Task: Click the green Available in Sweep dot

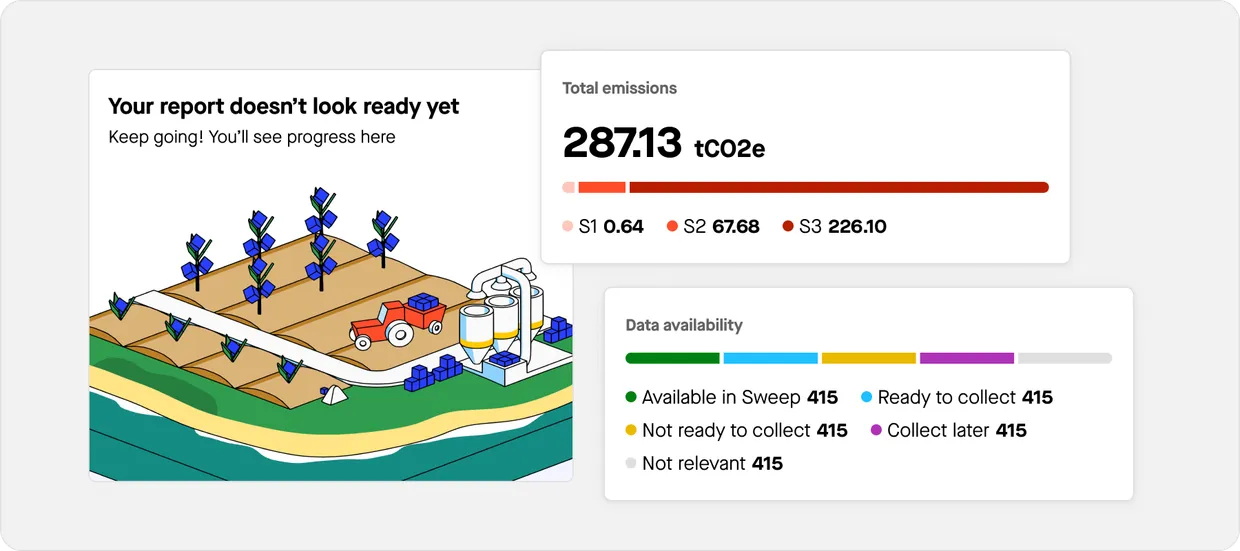Action: tap(631, 398)
